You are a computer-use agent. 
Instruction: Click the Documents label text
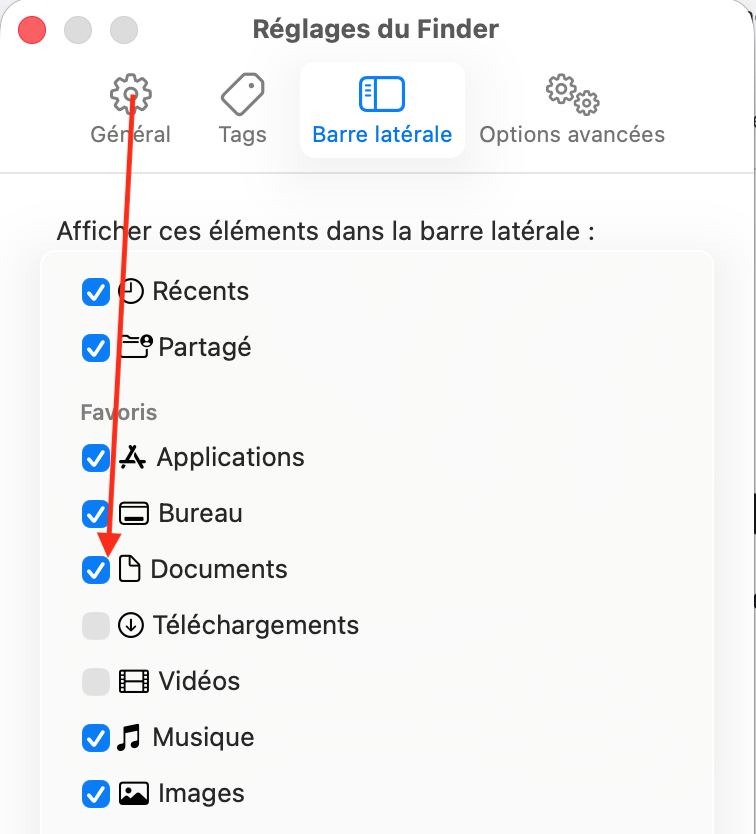[219, 570]
